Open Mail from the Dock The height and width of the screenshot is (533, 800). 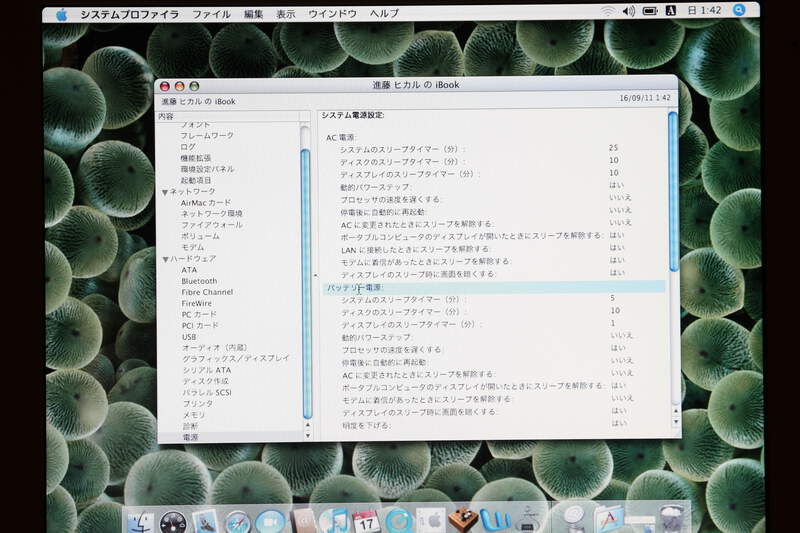tap(206, 522)
